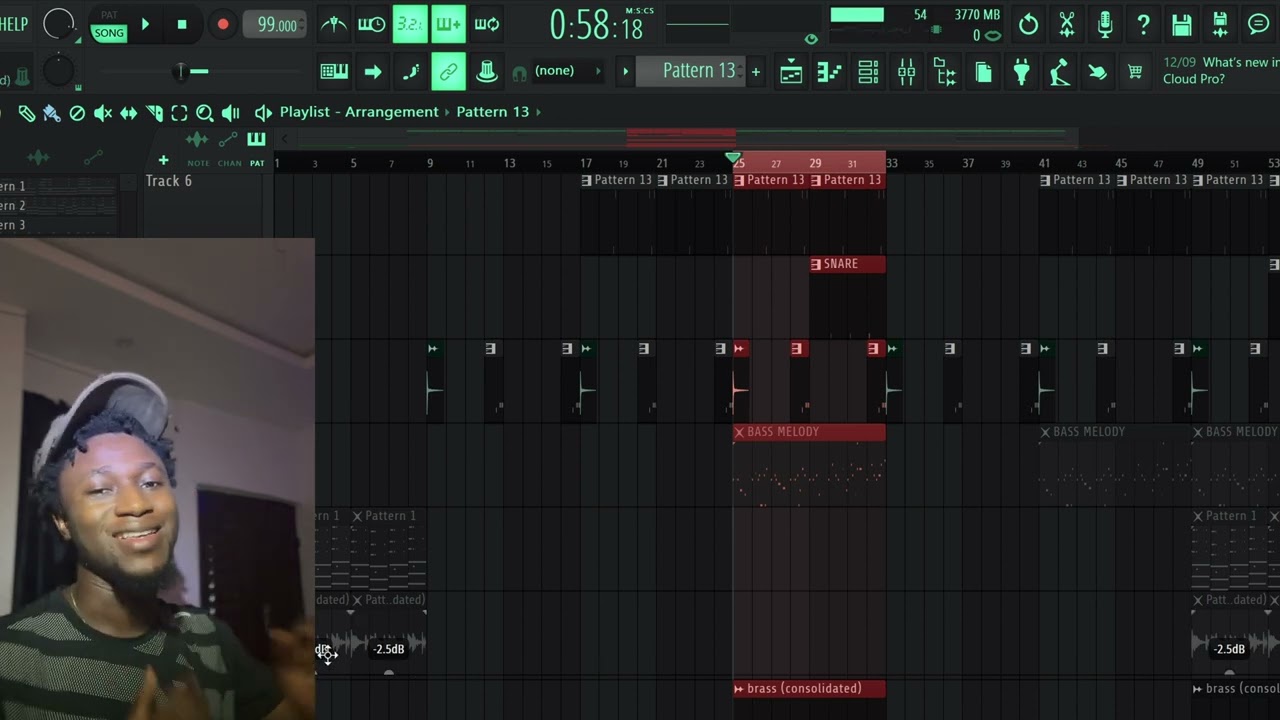Open the shop cart icon
The height and width of the screenshot is (720, 1280).
[x=1135, y=72]
